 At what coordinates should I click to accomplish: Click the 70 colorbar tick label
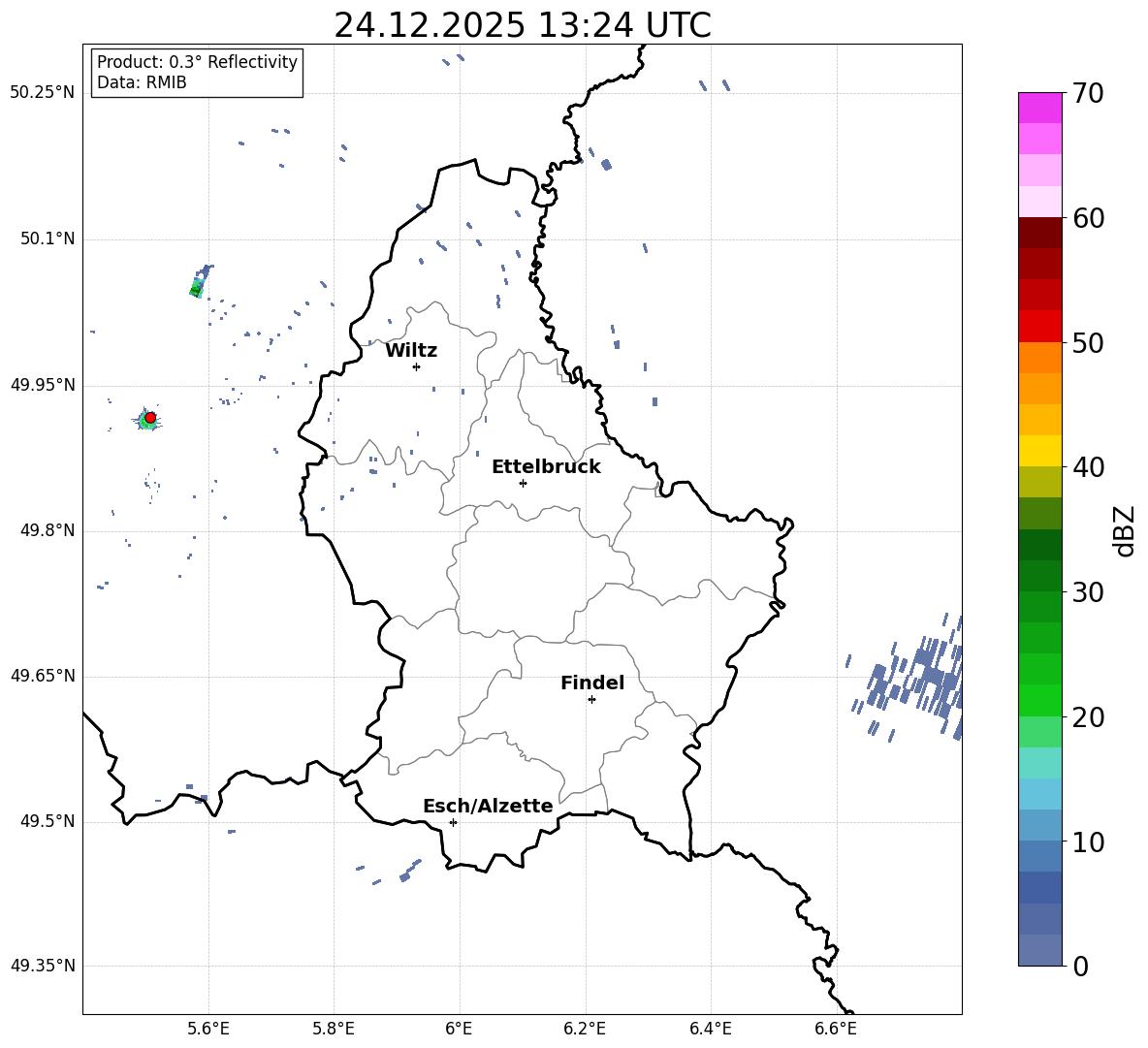click(x=1088, y=93)
